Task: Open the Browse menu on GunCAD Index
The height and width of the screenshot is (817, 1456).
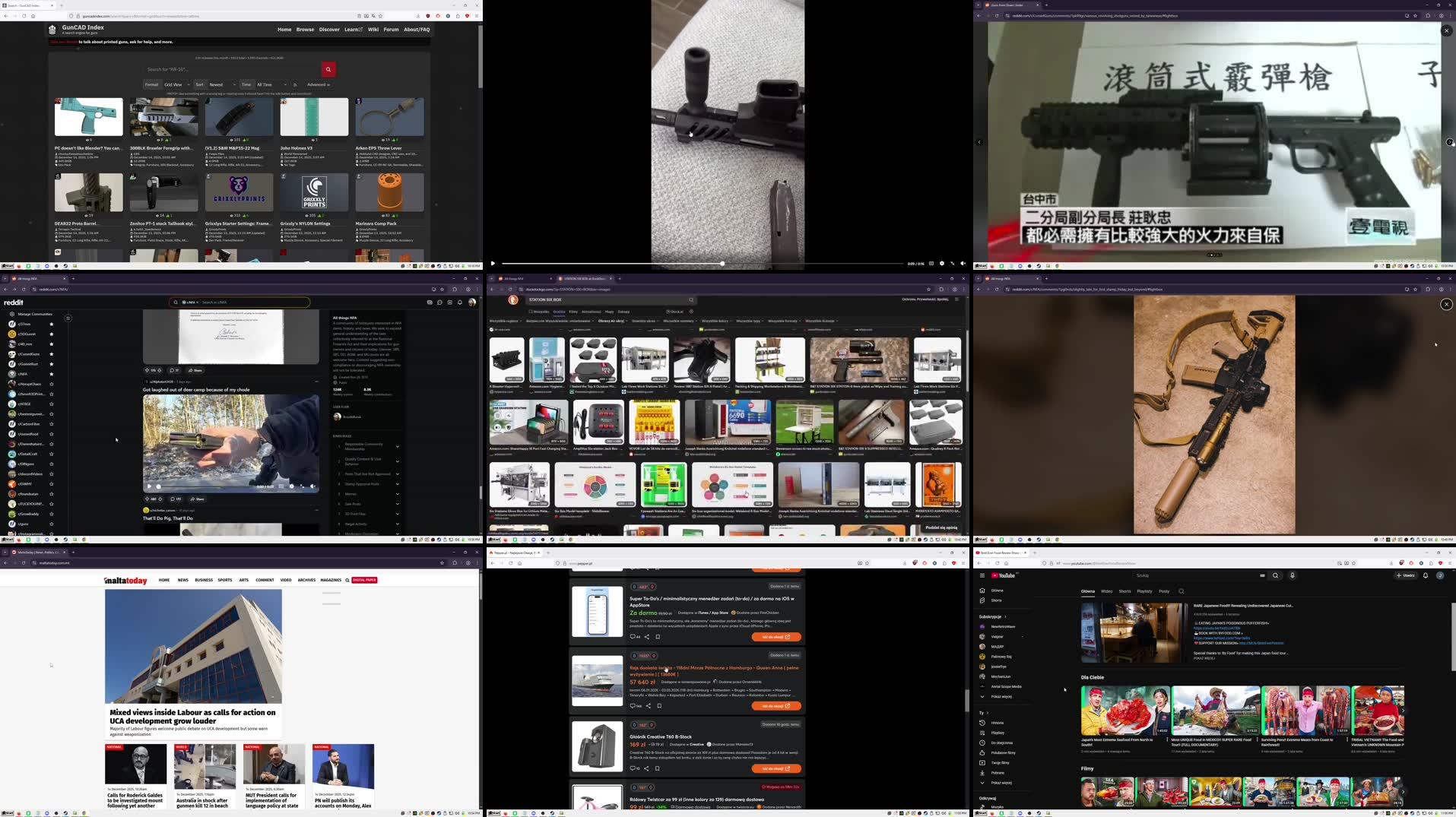Action: coord(305,29)
